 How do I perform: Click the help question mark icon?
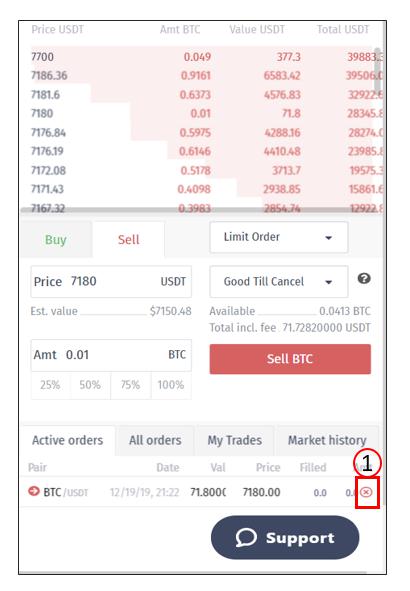[364, 279]
